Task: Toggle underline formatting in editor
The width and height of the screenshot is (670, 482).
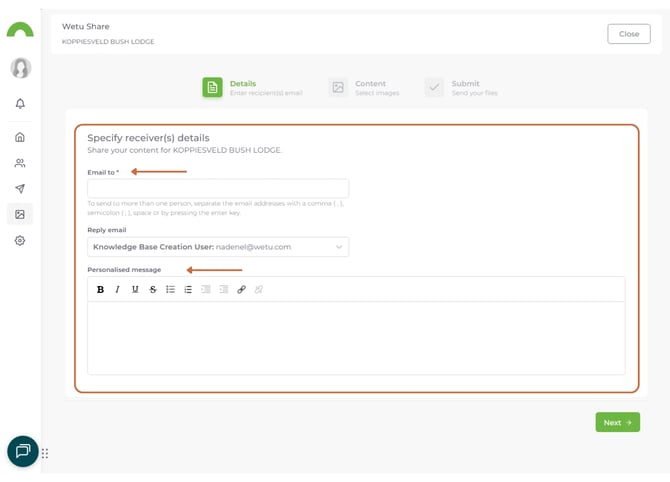Action: click(135, 289)
